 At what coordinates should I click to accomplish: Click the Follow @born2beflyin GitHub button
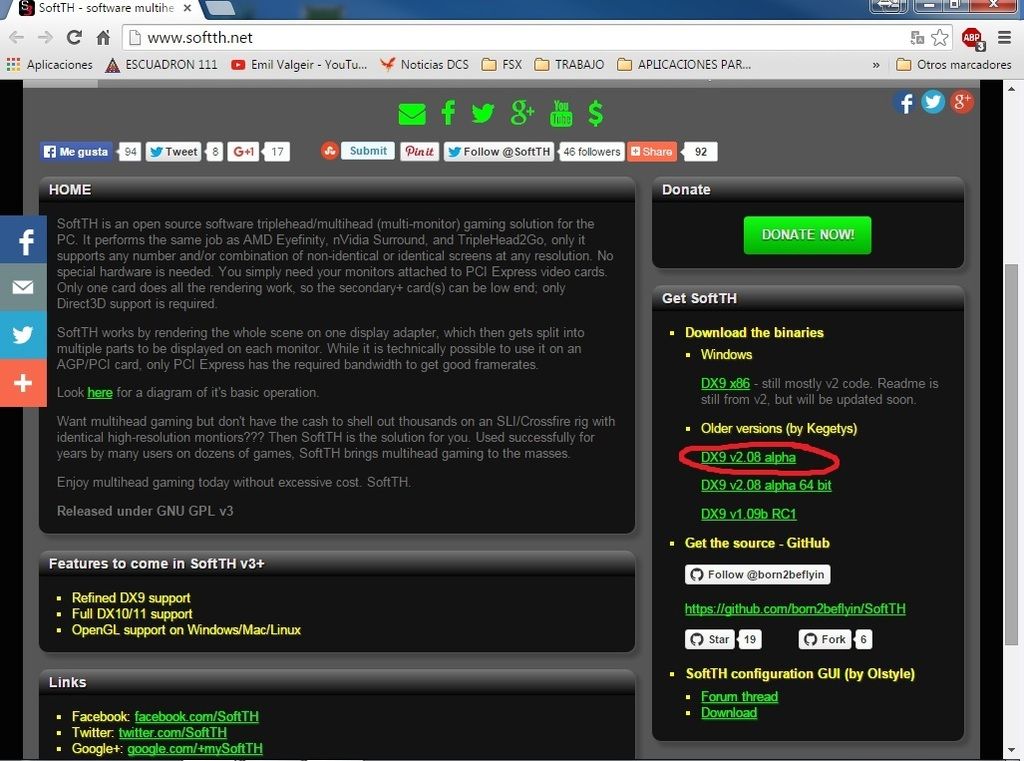[758, 574]
